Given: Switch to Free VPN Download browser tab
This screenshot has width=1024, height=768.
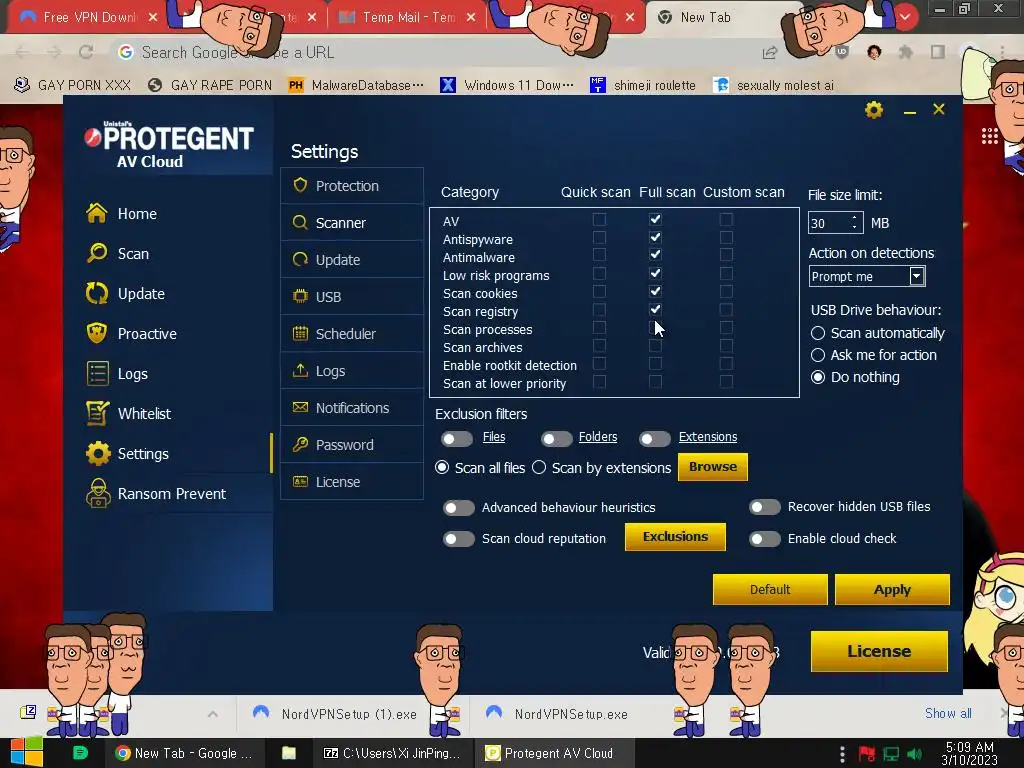Looking at the screenshot, I should tap(89, 18).
